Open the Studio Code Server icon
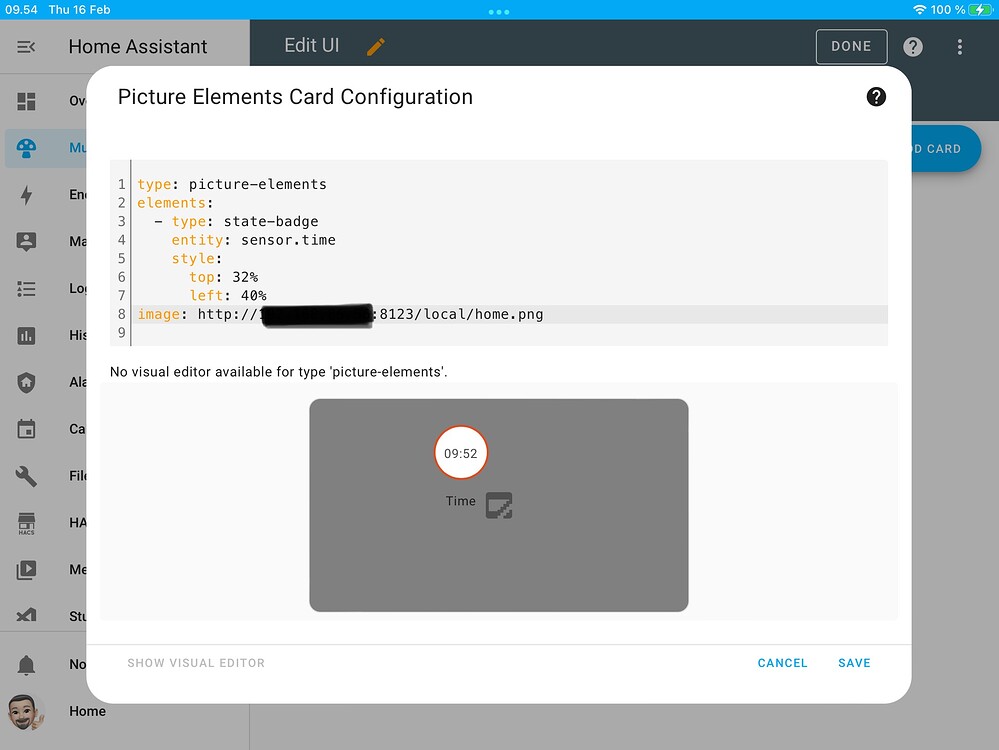999x750 pixels. [x=26, y=616]
